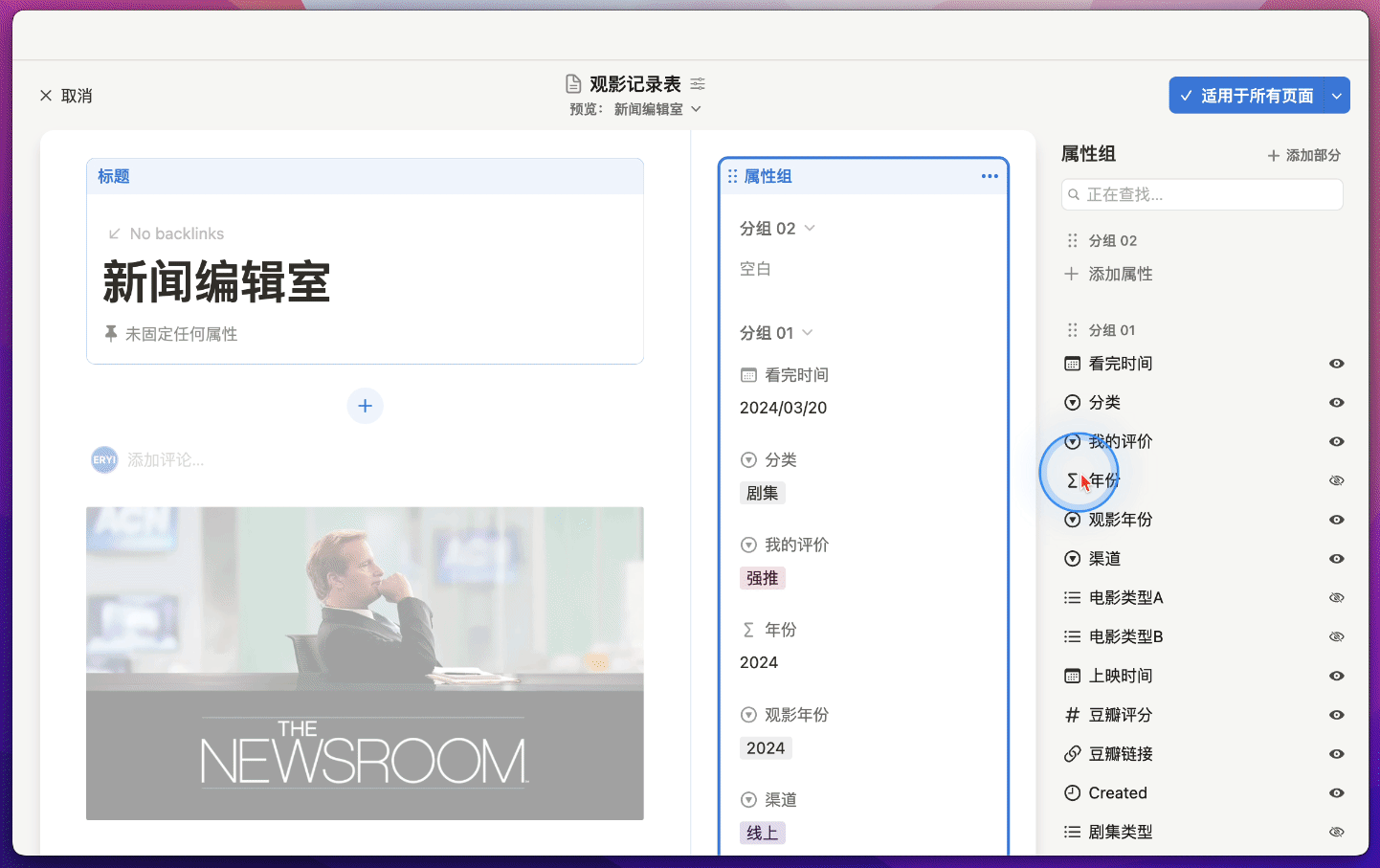This screenshot has height=868, width=1380.
Task: Select the 属性组 header in the center panel
Action: point(768,176)
